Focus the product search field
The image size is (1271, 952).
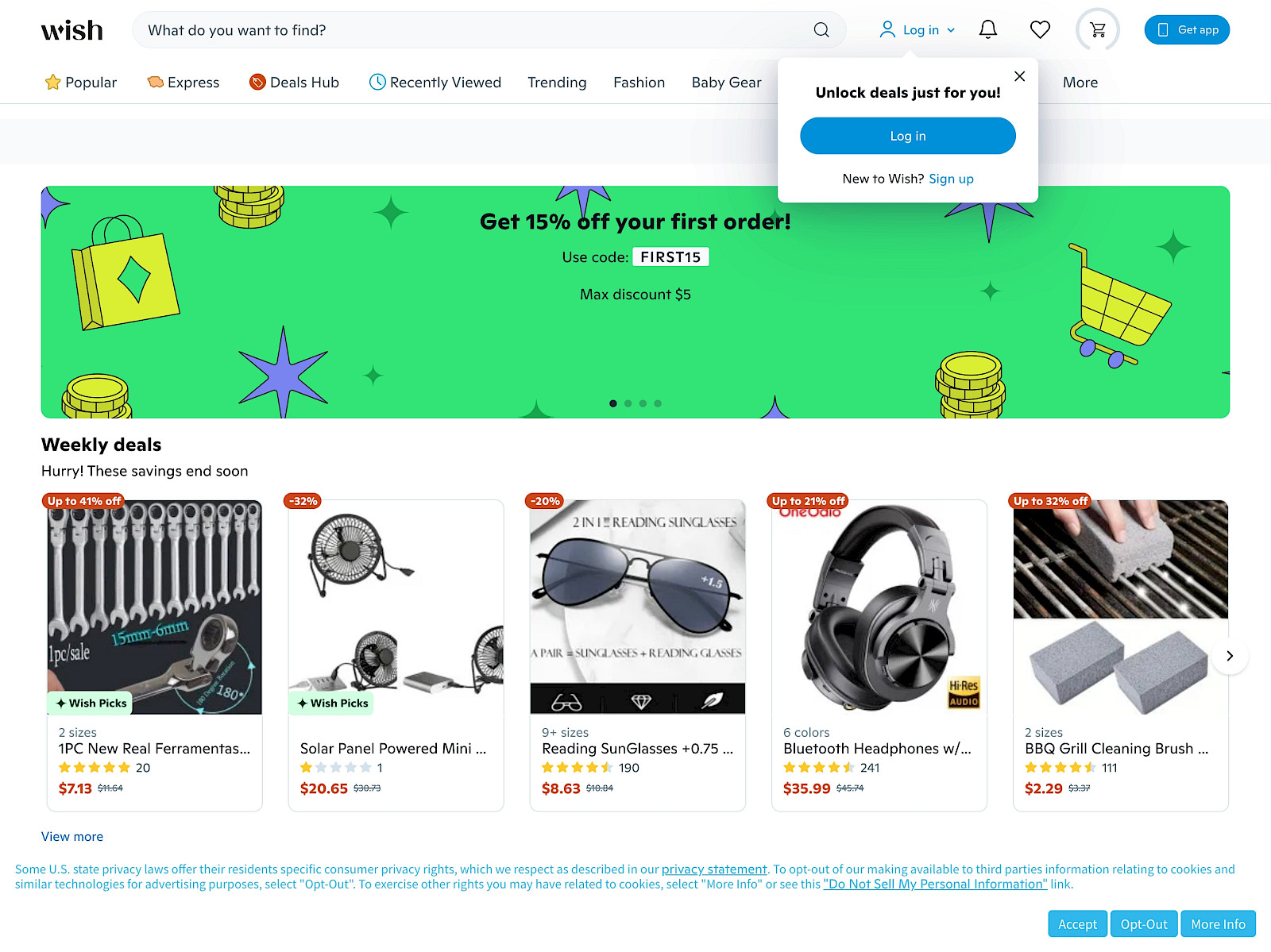477,30
